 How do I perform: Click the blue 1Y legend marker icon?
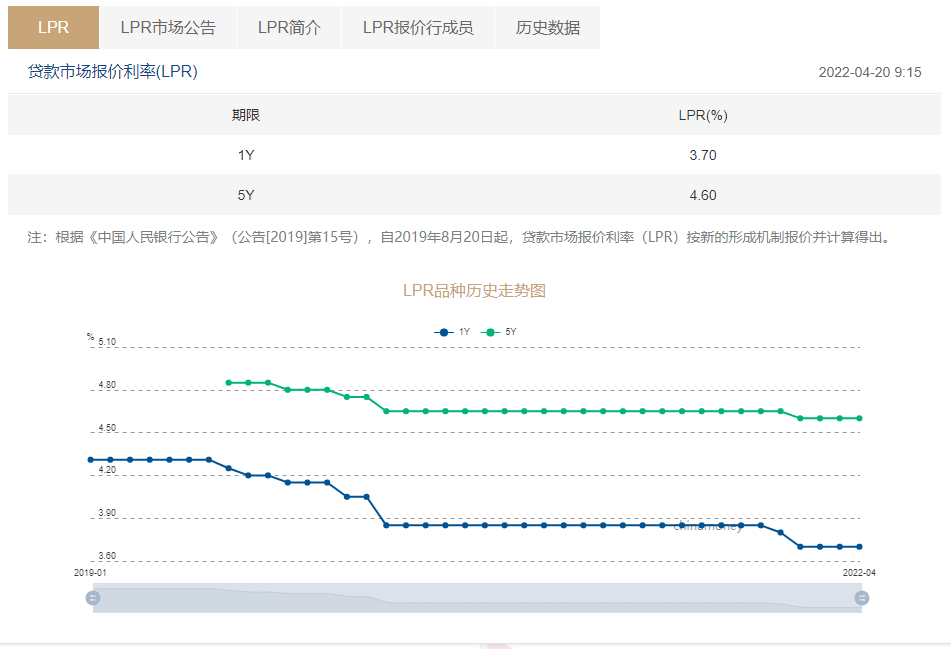444,332
